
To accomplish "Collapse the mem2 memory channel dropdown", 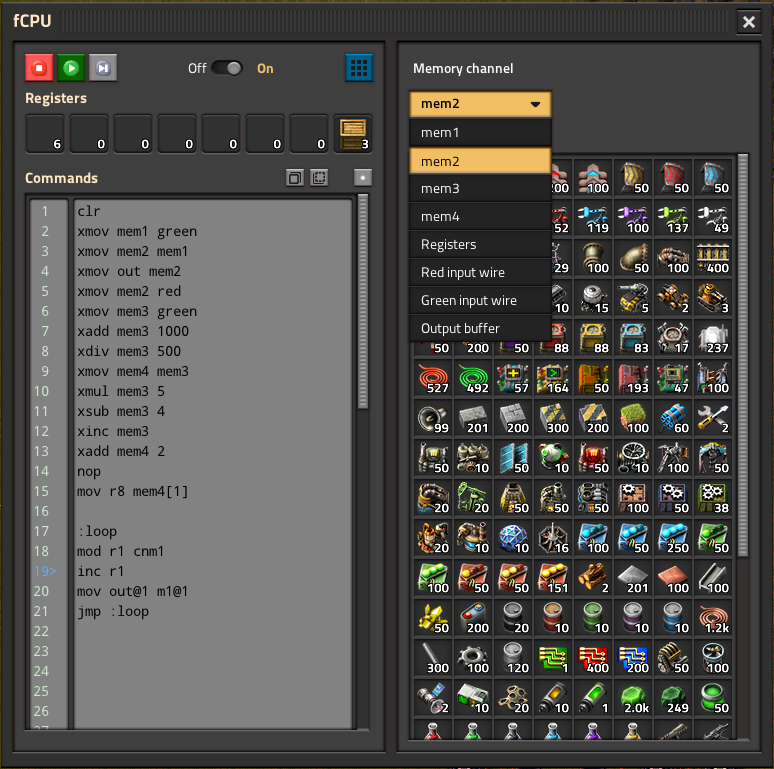I will click(x=480, y=104).
